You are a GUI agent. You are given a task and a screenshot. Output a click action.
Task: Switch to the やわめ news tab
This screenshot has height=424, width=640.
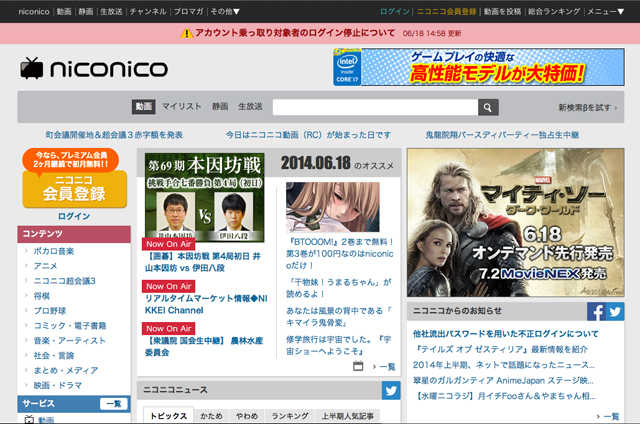point(247,416)
